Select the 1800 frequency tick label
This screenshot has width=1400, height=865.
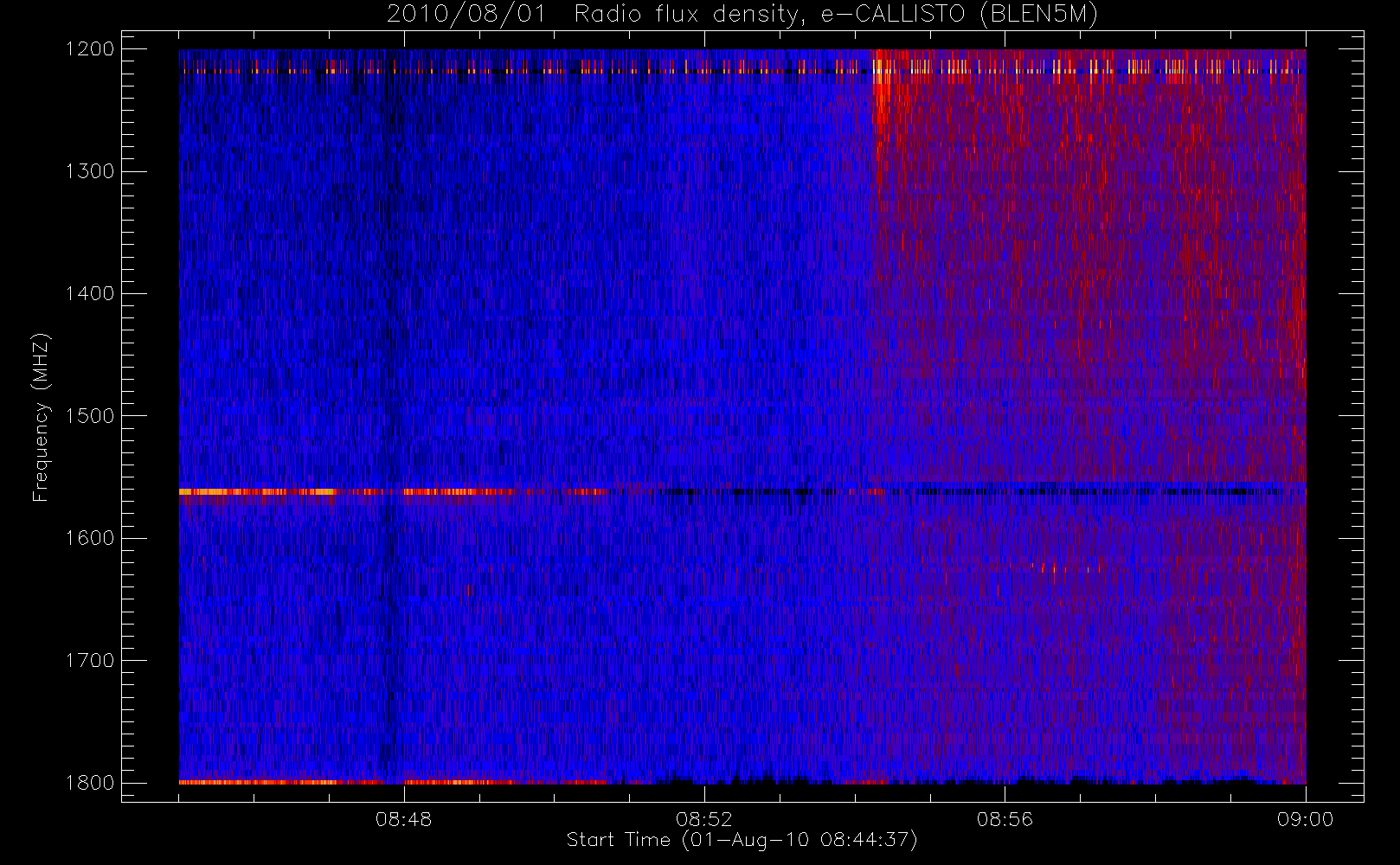tap(90, 783)
